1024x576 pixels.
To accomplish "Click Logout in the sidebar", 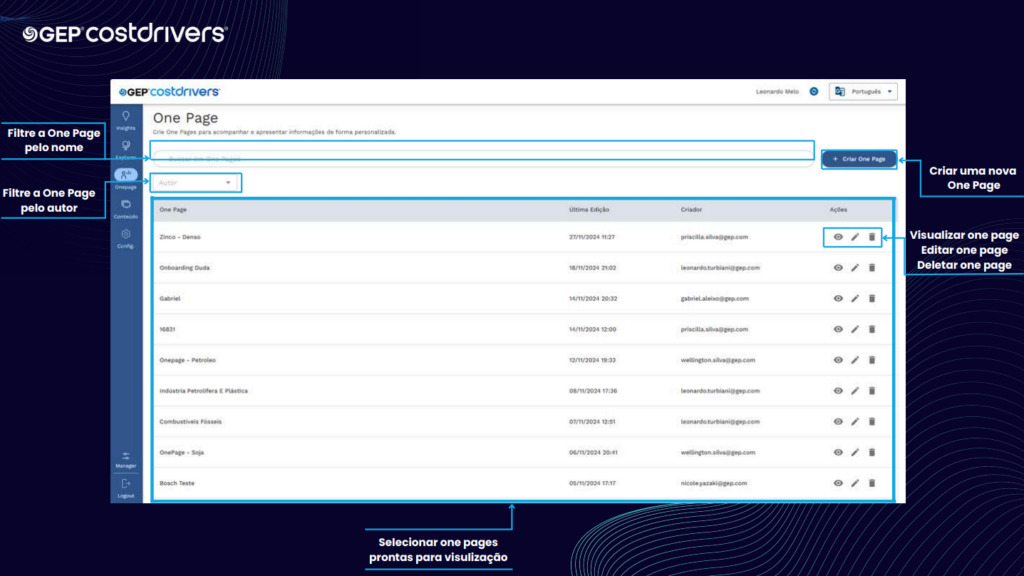I will (126, 488).
